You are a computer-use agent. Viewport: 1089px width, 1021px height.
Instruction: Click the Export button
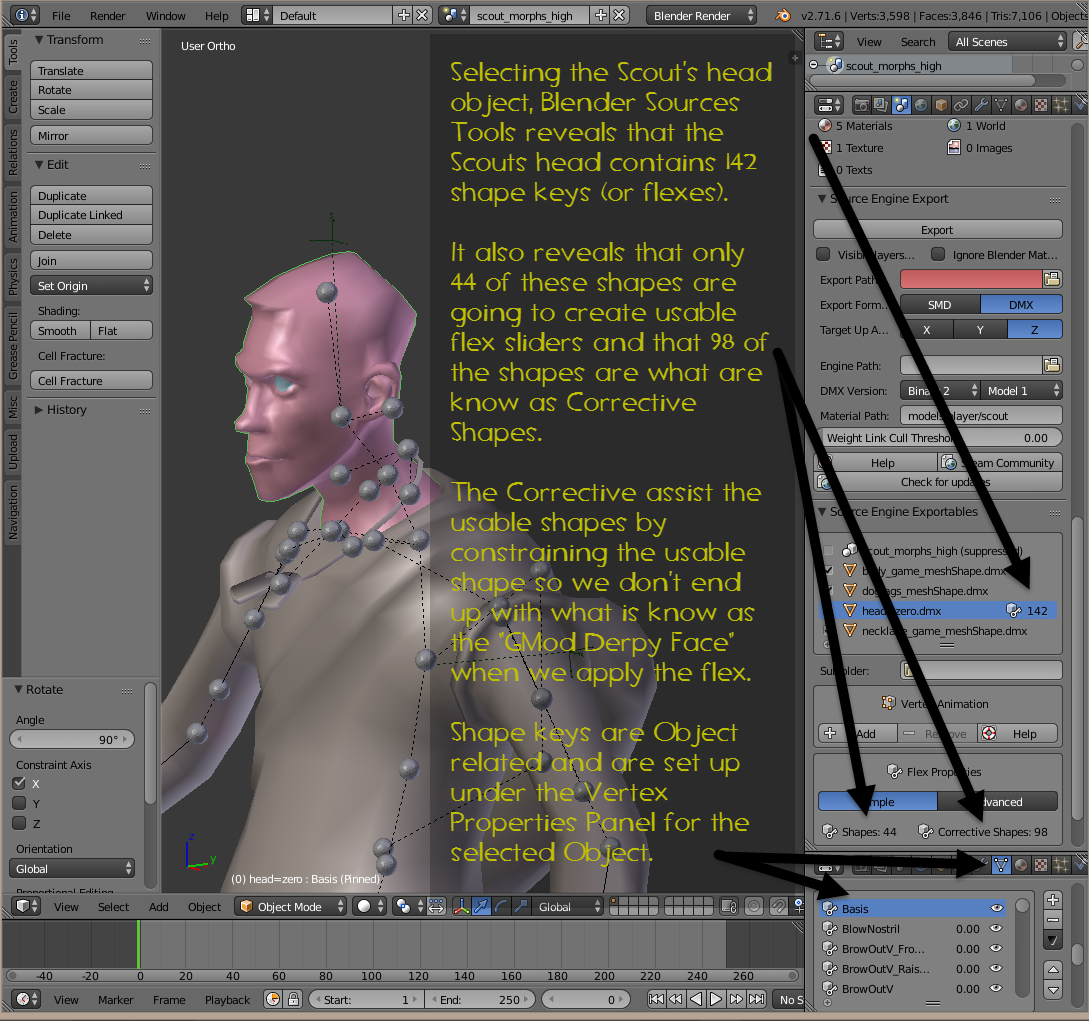(938, 229)
